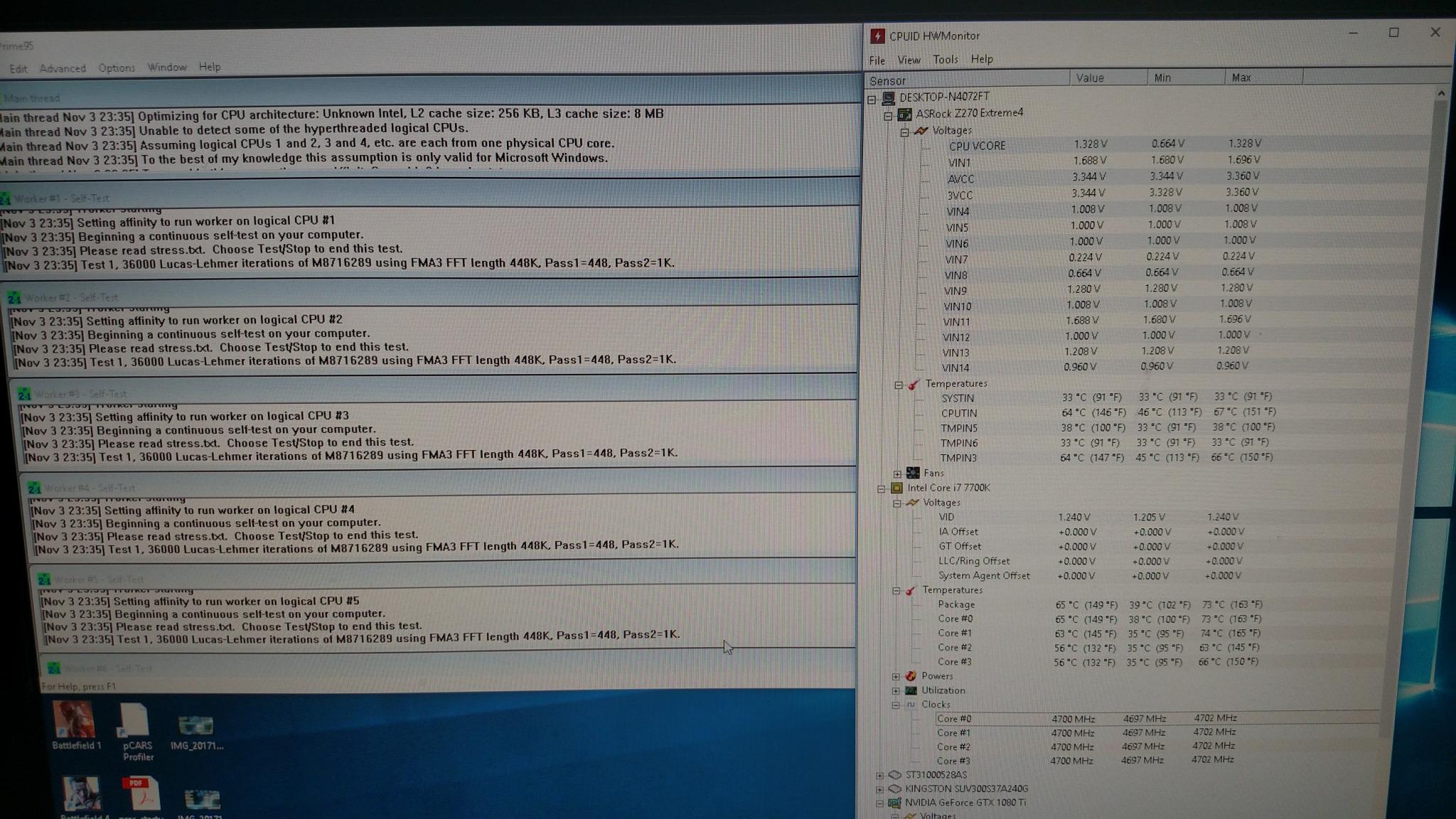The image size is (1456, 819).
Task: Click the Intel Core i7 7700K processor icon
Action: pos(897,488)
